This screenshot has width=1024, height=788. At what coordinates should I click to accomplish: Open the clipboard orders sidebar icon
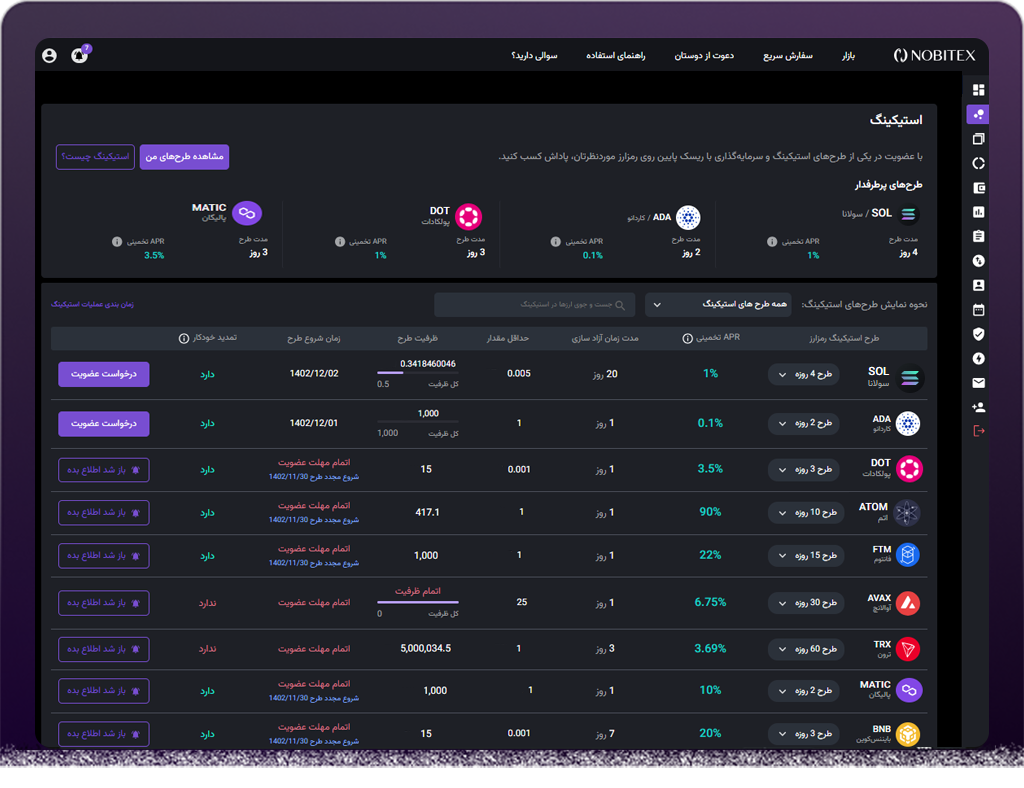[978, 236]
